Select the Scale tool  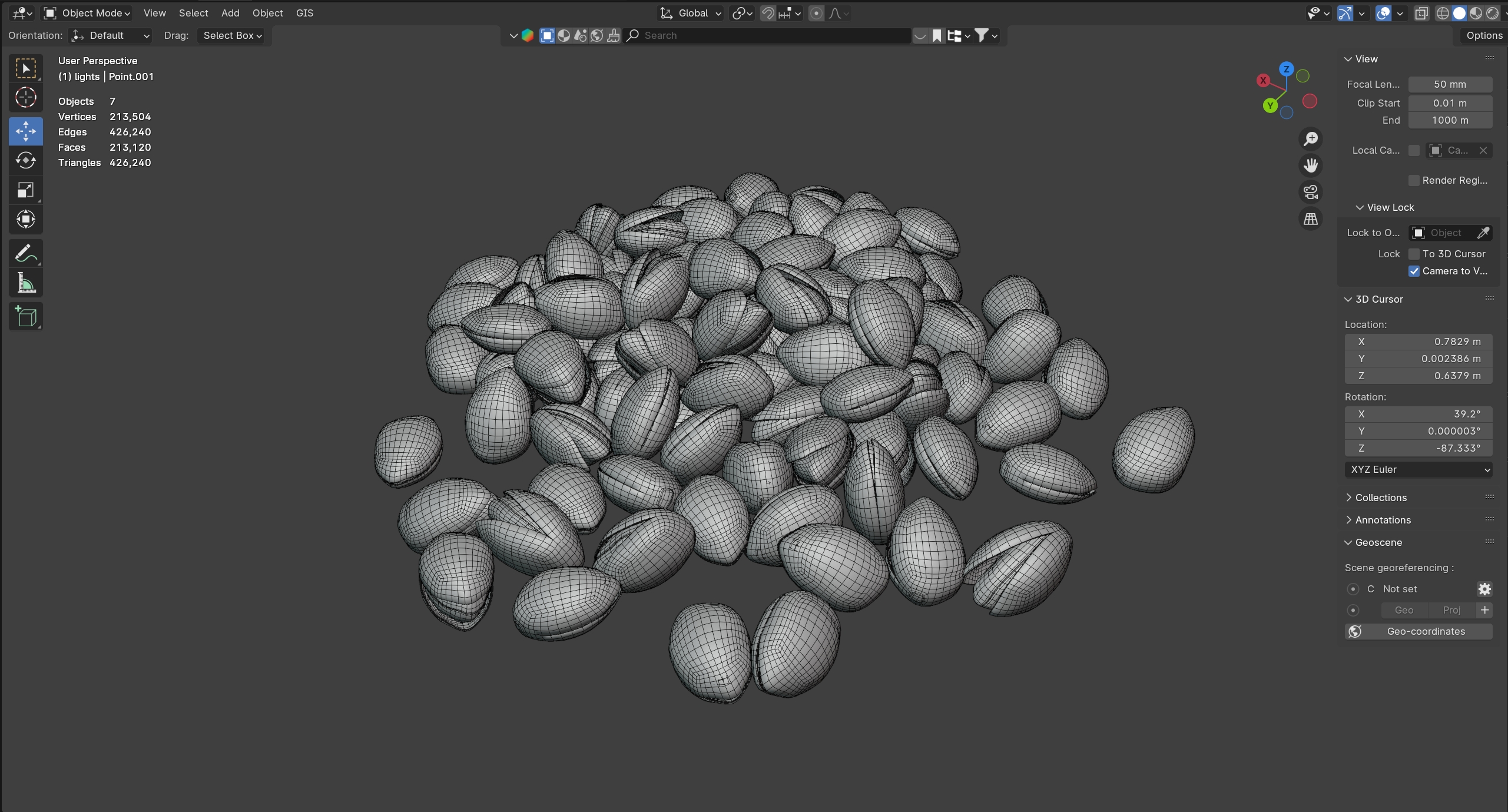[x=25, y=190]
